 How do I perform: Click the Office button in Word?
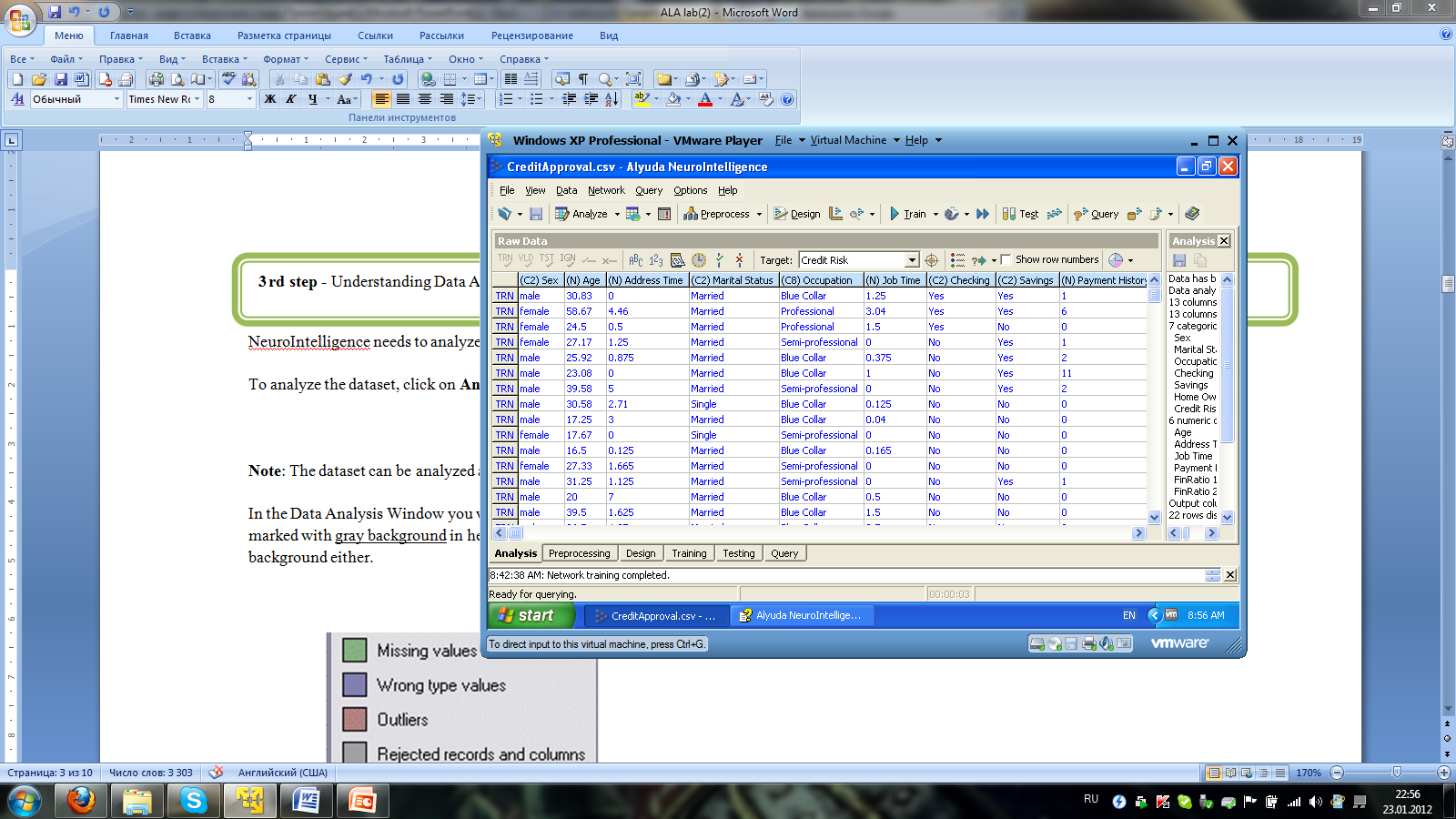click(20, 18)
